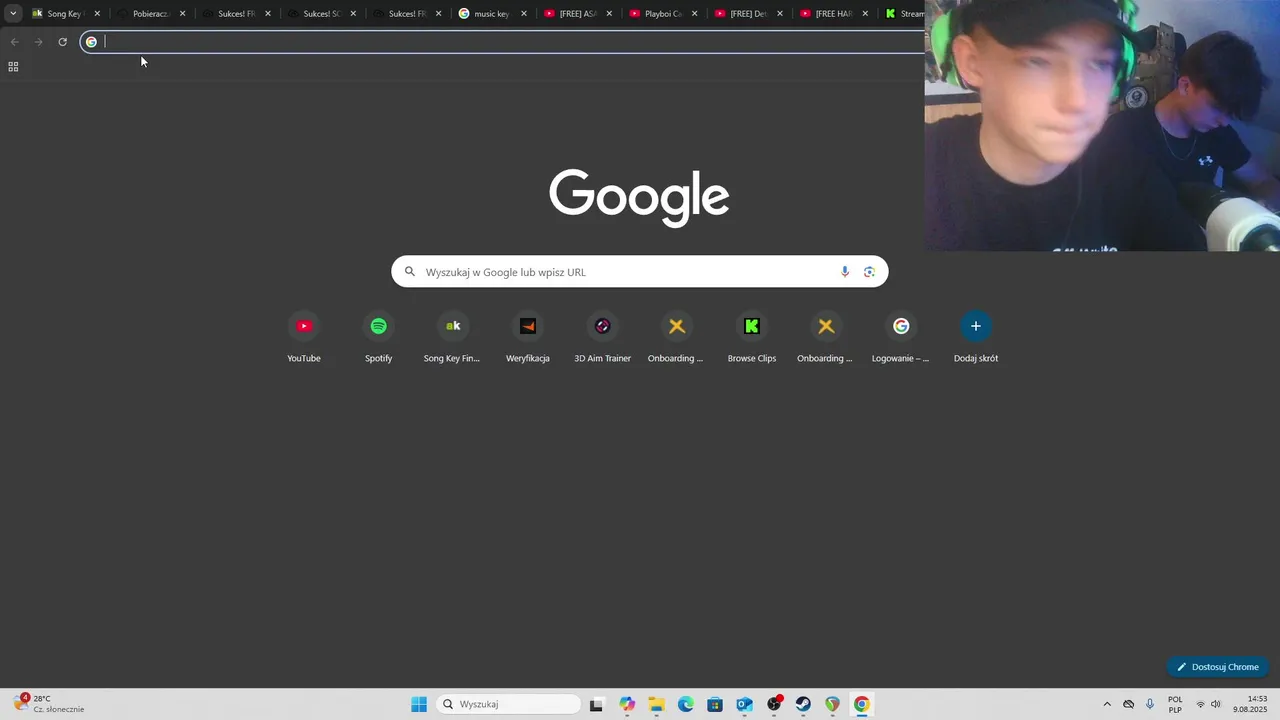Open the apps grid in the bookmarks bar

pos(13,67)
